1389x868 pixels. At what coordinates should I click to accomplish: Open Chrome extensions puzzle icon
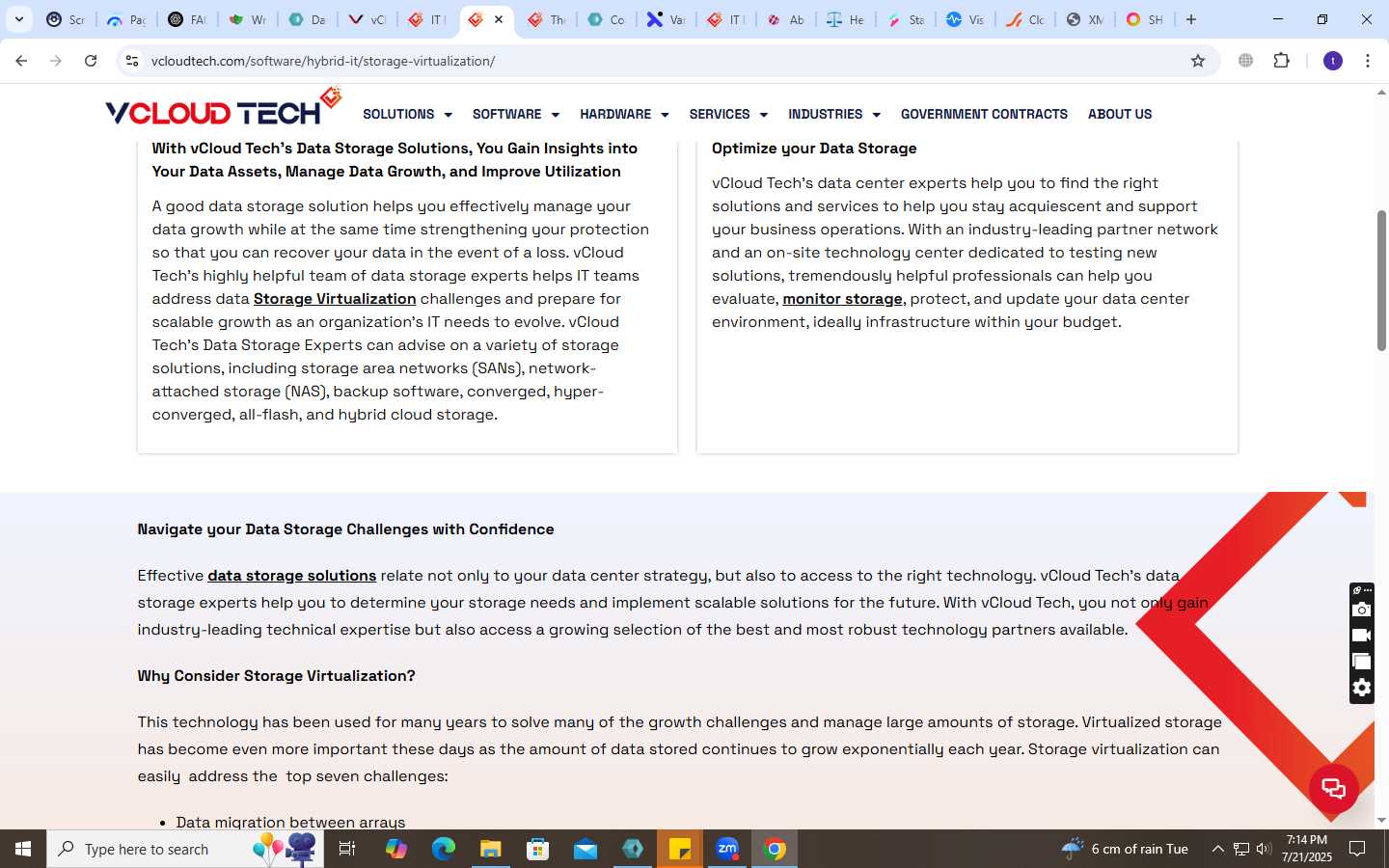click(1281, 61)
